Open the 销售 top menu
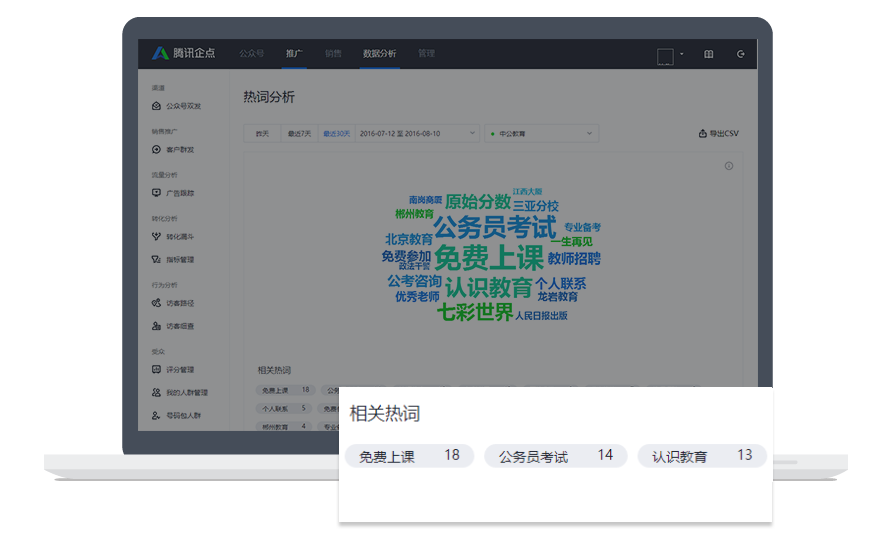Screen dimensions: 891x546 333,53
